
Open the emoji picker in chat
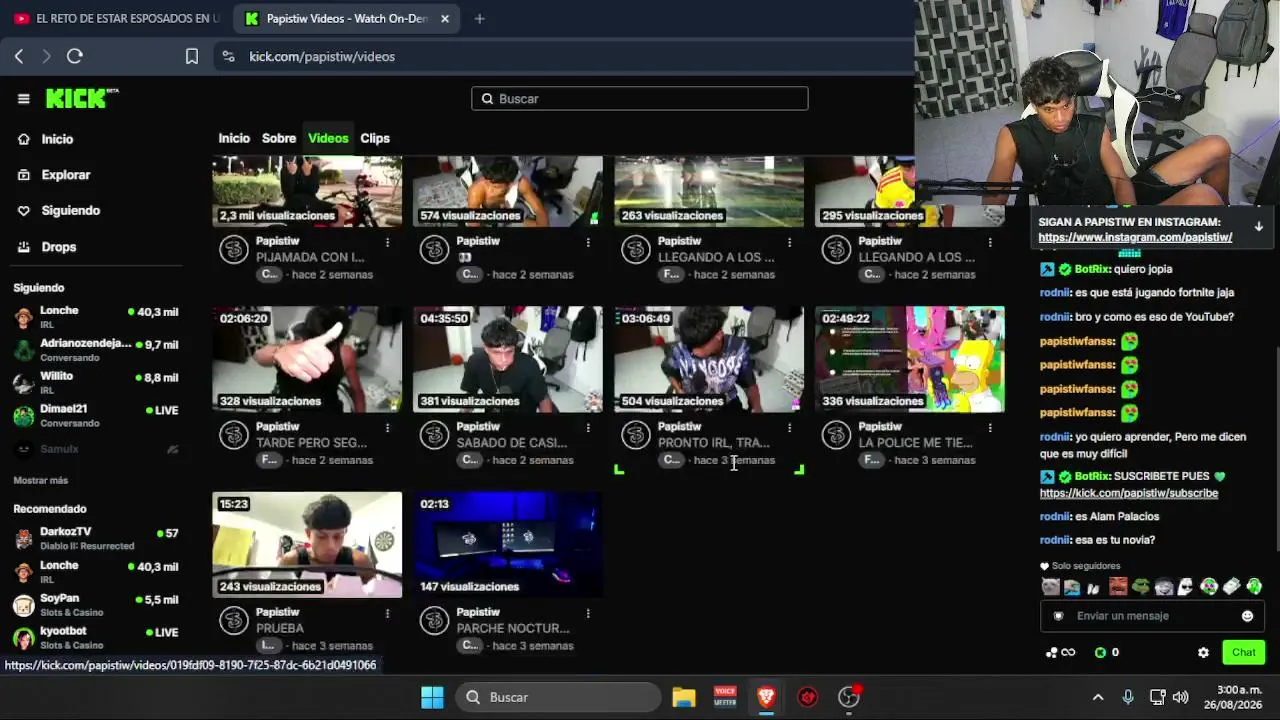click(x=1247, y=616)
